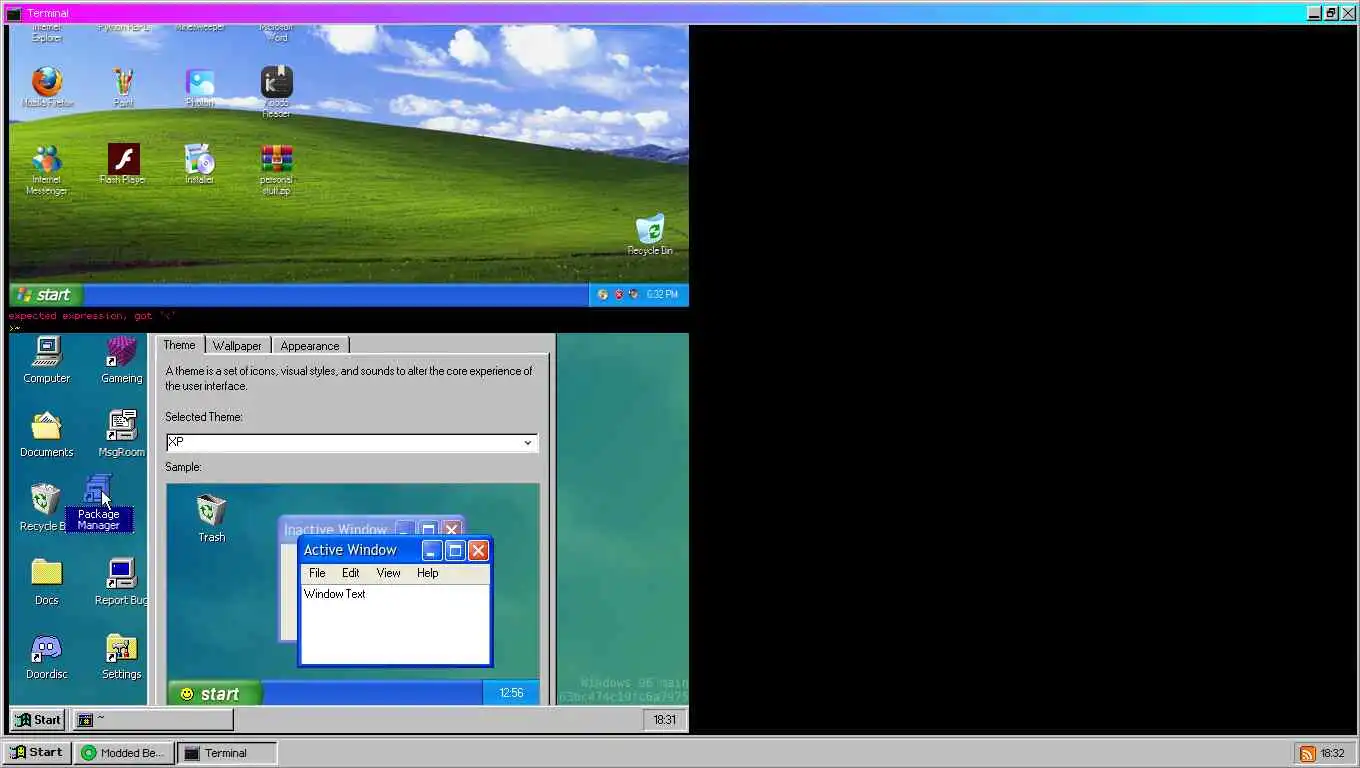Click the green XP start button
The height and width of the screenshot is (768, 1360).
click(46, 294)
